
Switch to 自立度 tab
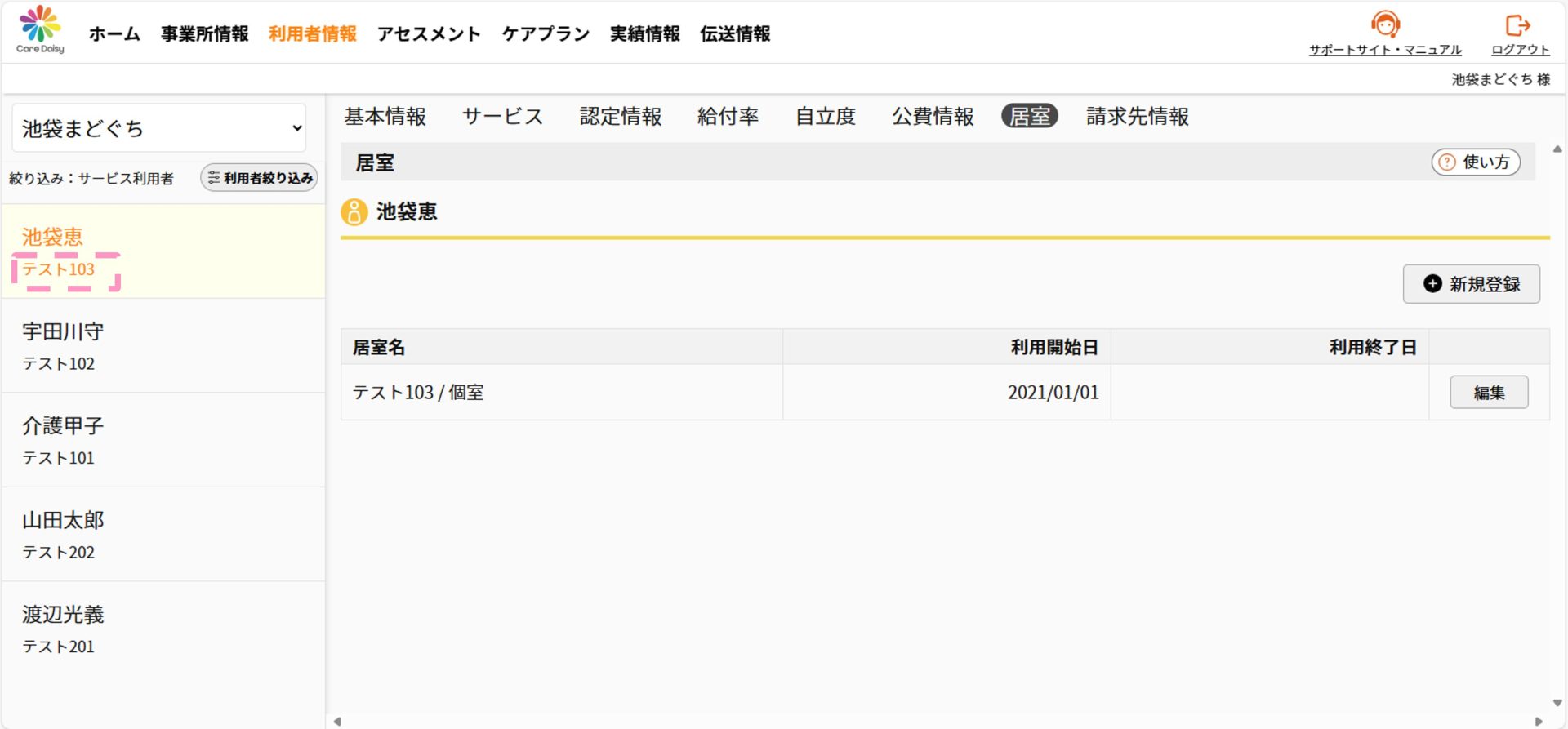tap(826, 117)
